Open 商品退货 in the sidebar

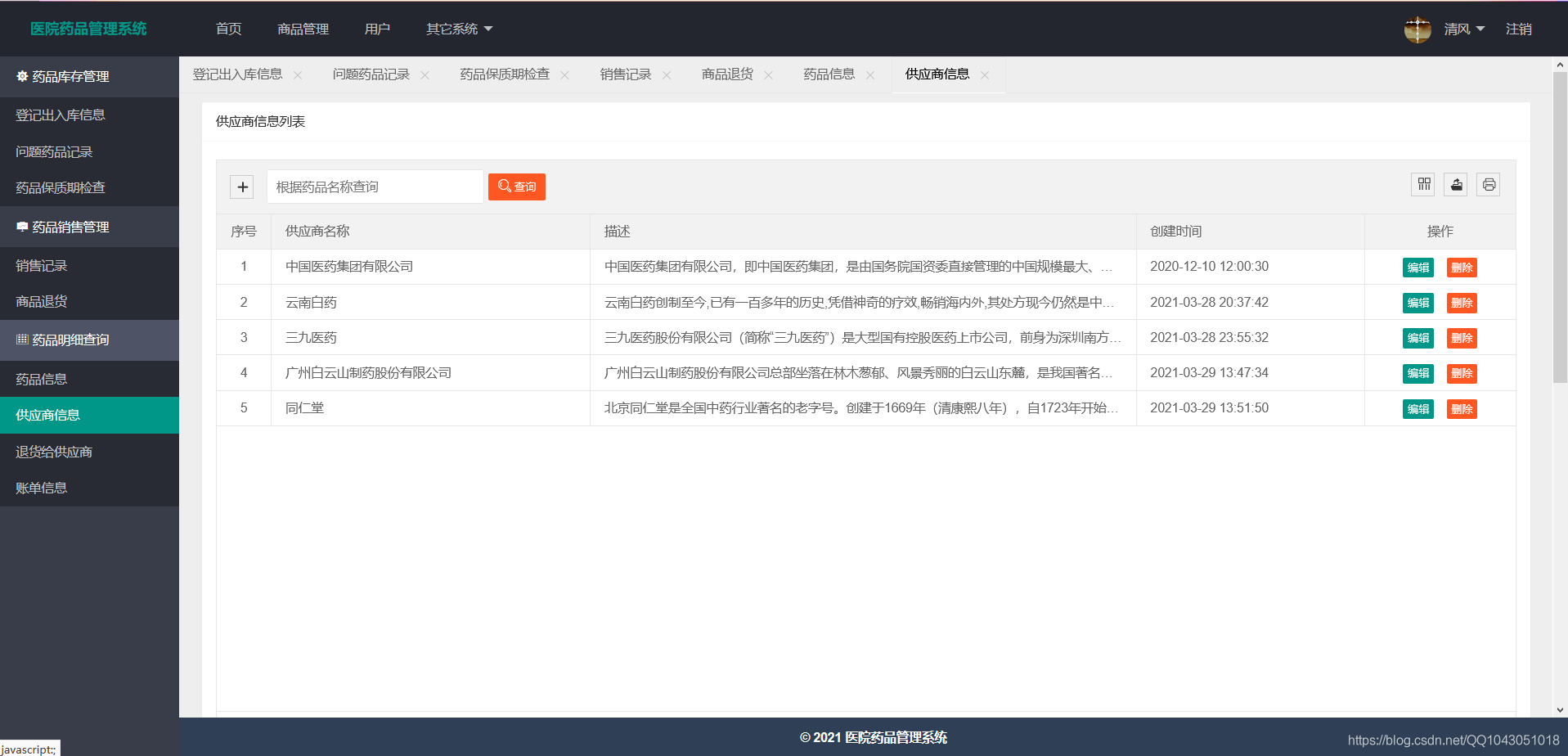coord(89,302)
